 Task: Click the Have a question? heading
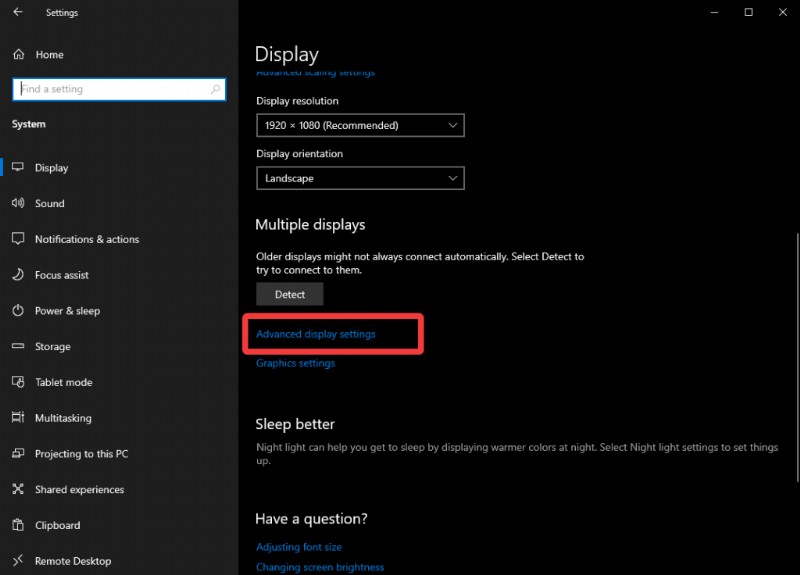point(311,519)
